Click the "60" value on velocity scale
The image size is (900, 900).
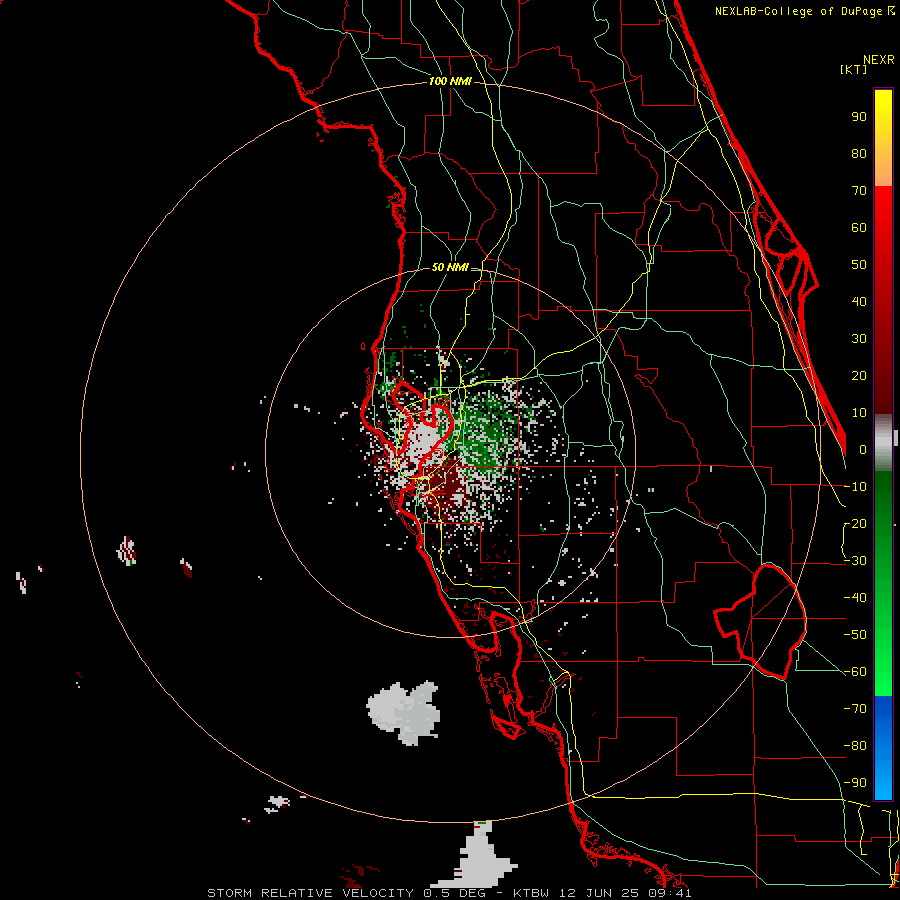(x=859, y=227)
